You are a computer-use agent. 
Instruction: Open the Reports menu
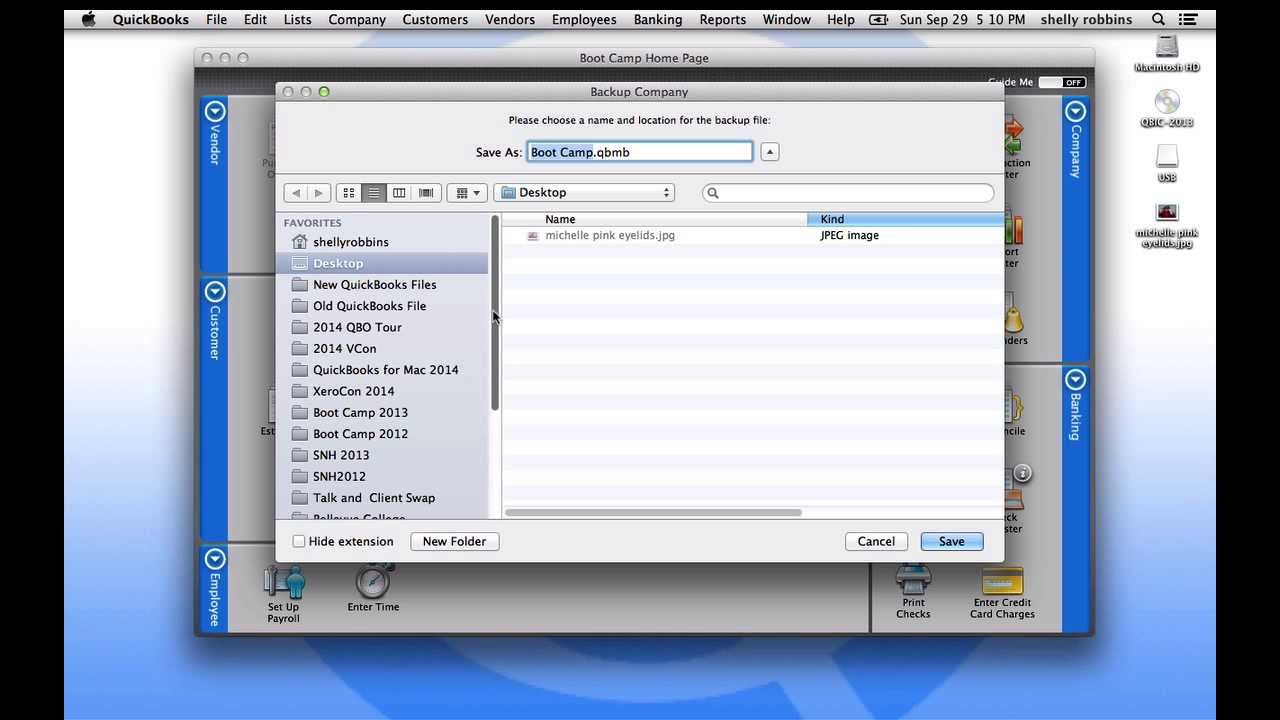pos(723,19)
